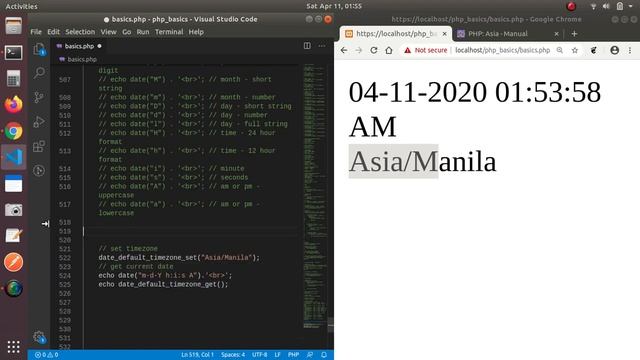The image size is (640, 360).
Task: Change indentation via Spaces: 4
Action: coord(233,355)
